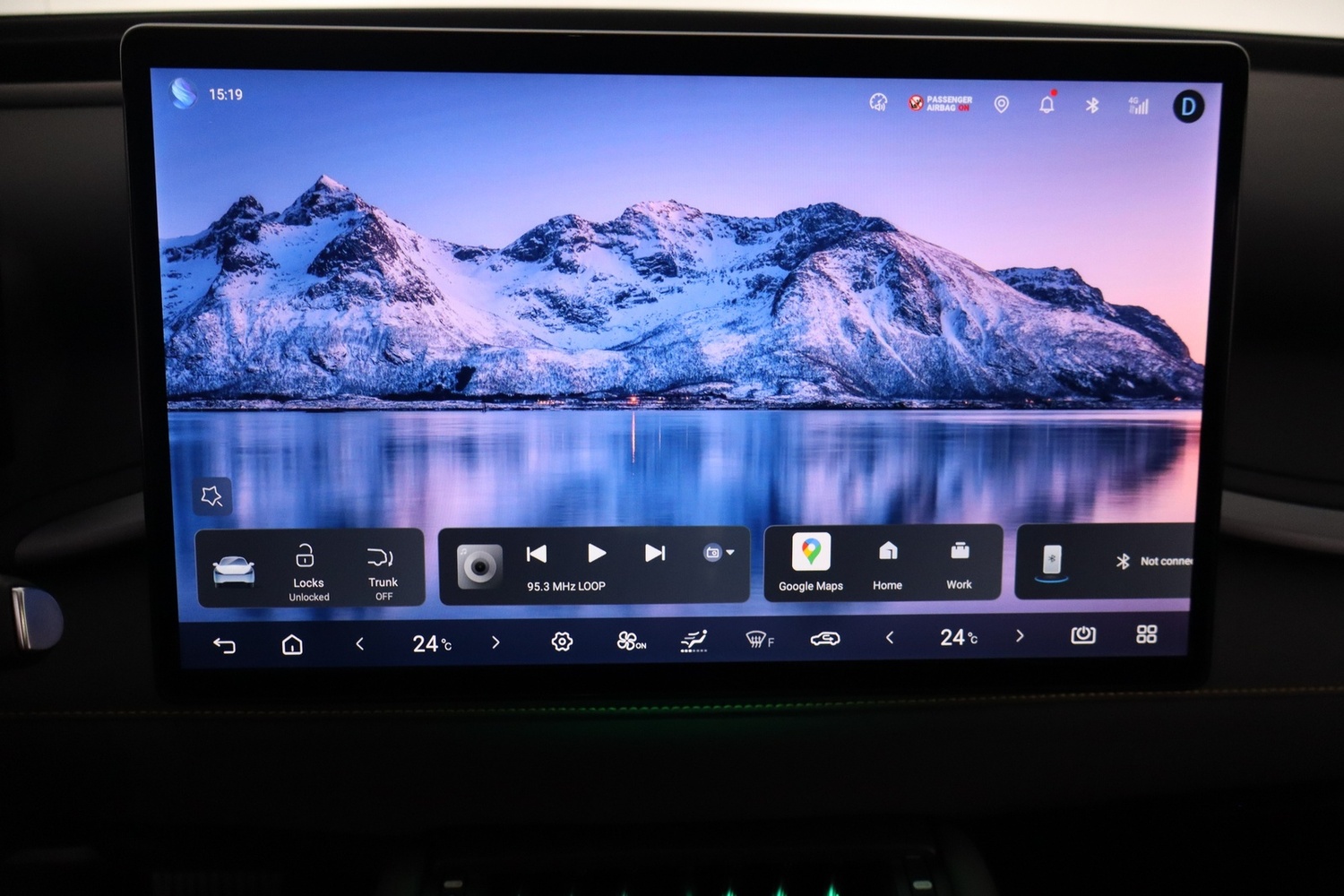Viewport: 1344px width, 896px height.
Task: Go back using return arrow
Action: 224,645
